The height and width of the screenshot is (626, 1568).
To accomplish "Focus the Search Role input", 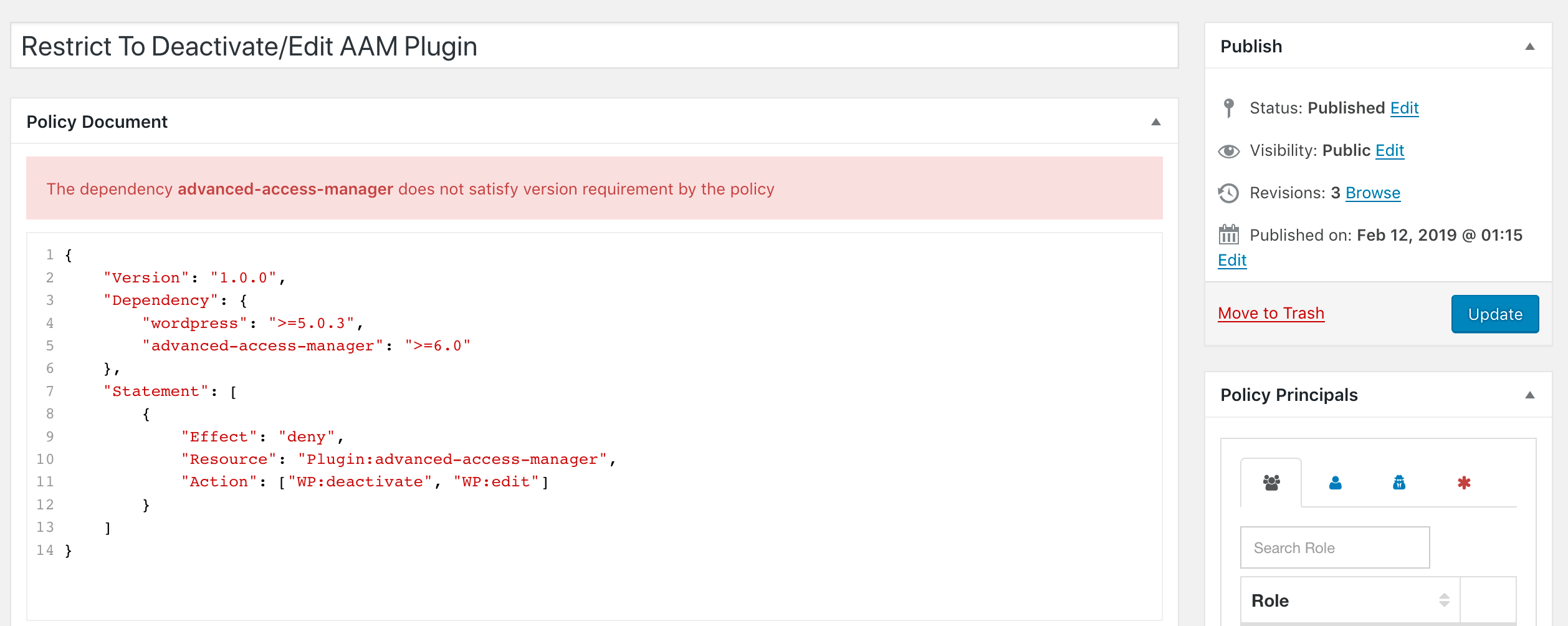I will 1335,547.
